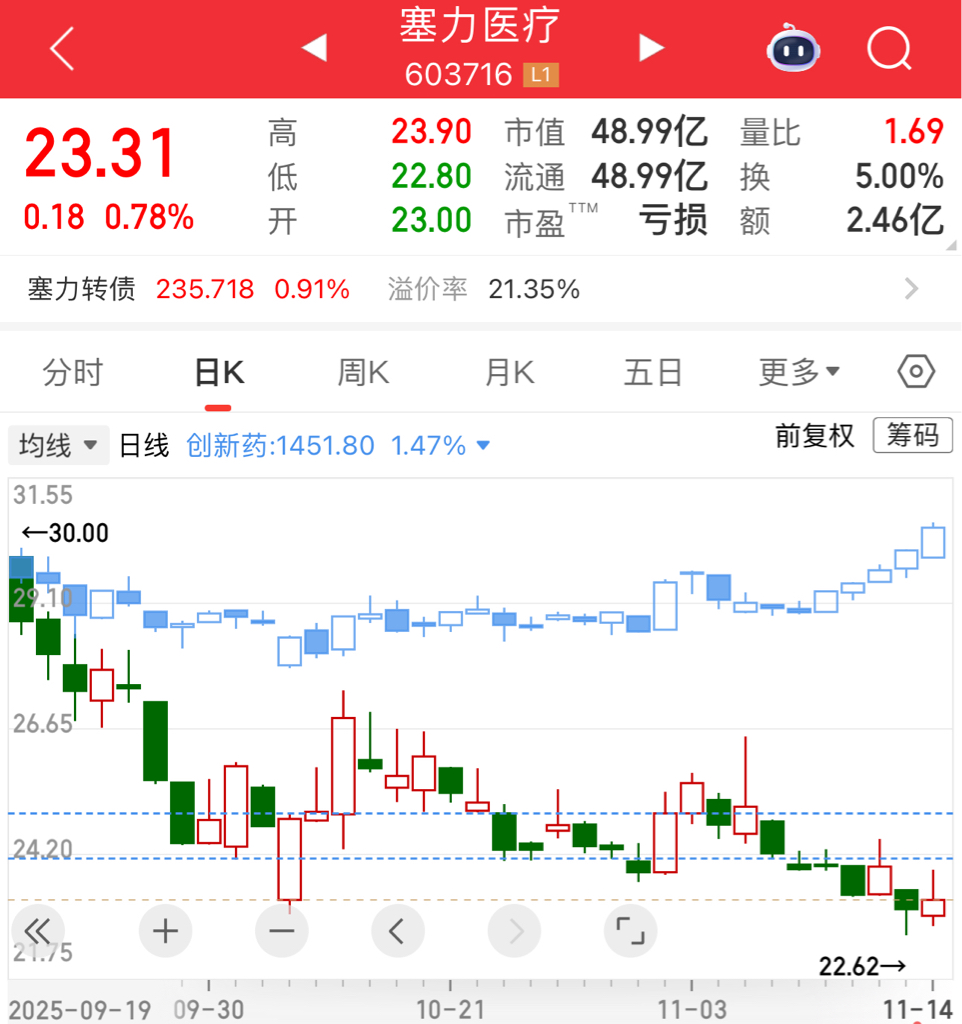Image resolution: width=962 pixels, height=1024 pixels.
Task: Tap the high price 23.90
Action: tap(432, 132)
